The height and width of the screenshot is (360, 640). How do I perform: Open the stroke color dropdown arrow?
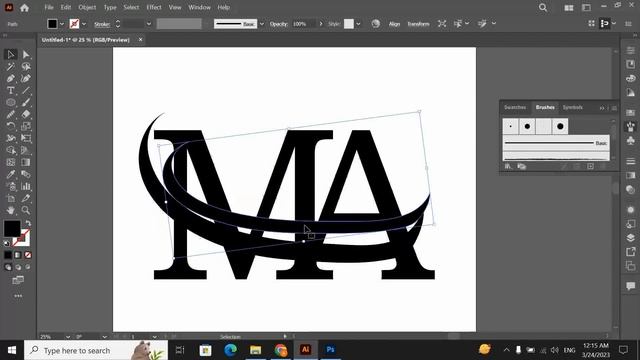tap(84, 24)
